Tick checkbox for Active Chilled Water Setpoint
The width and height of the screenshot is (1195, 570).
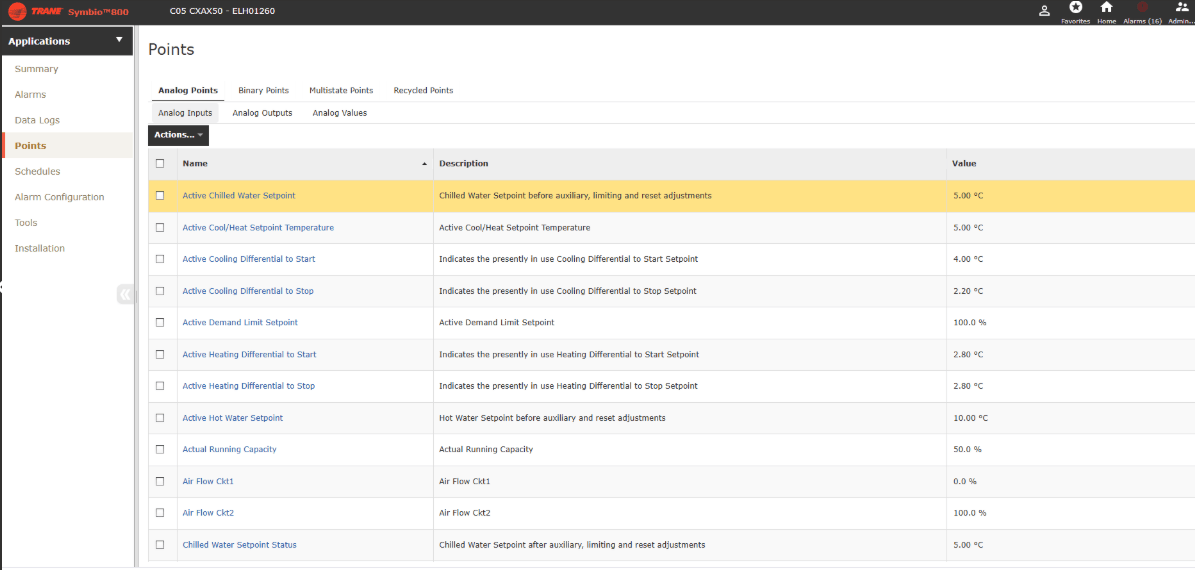click(x=160, y=196)
